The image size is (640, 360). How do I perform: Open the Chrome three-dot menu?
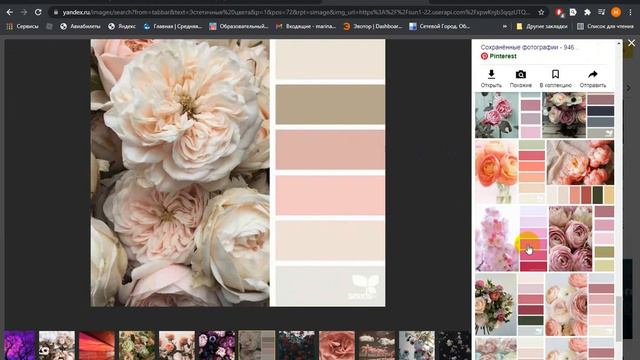point(631,12)
